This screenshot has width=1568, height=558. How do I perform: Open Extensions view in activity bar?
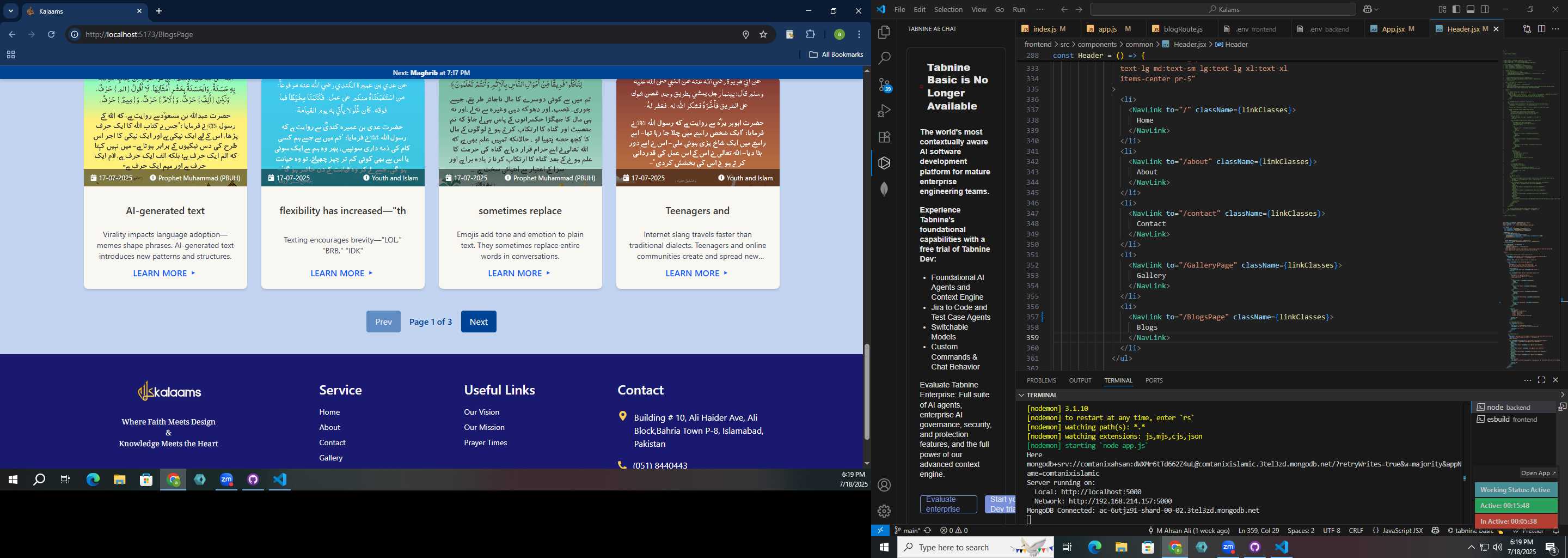(x=884, y=137)
